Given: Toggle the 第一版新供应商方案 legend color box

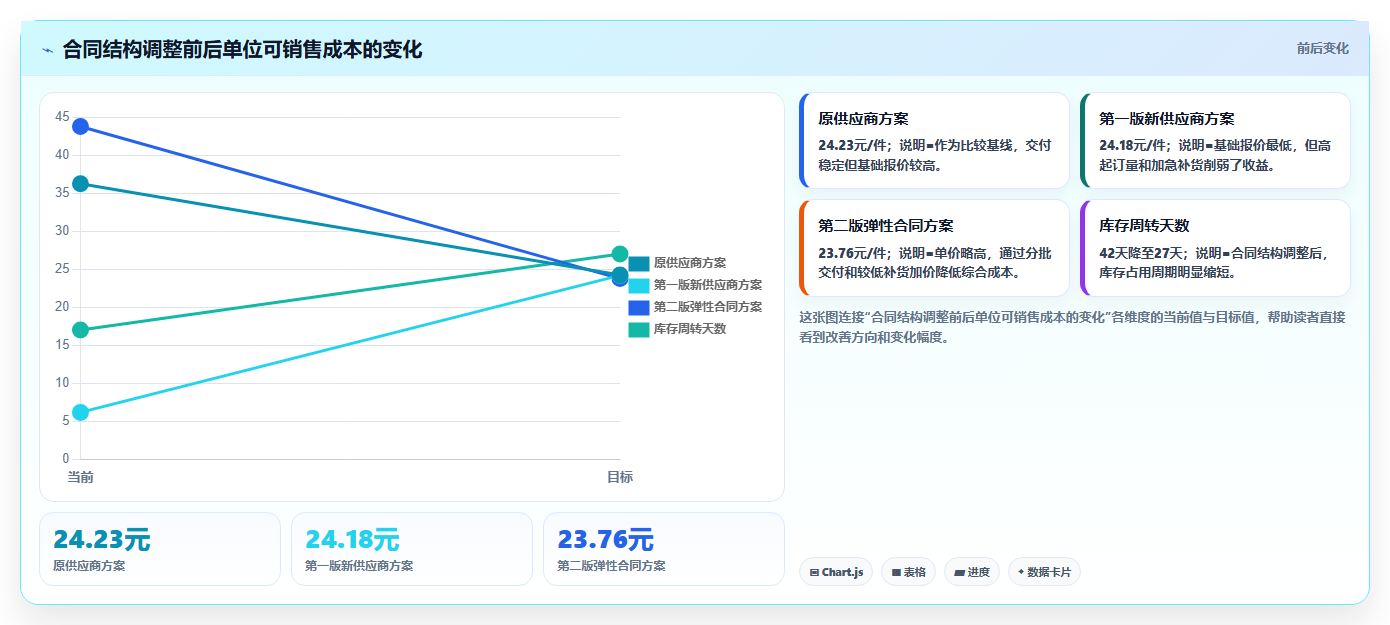Looking at the screenshot, I should 639,285.
